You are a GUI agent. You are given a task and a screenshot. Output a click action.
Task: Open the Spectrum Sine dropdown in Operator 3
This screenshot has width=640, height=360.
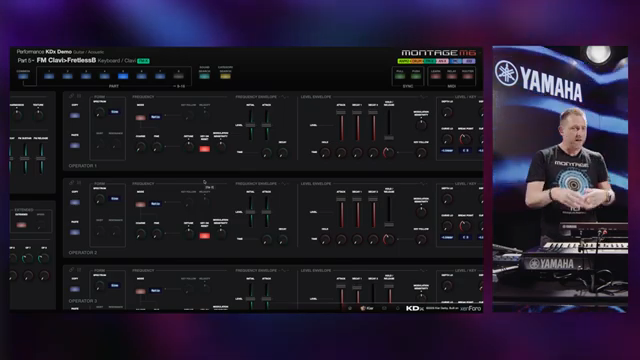(x=115, y=286)
